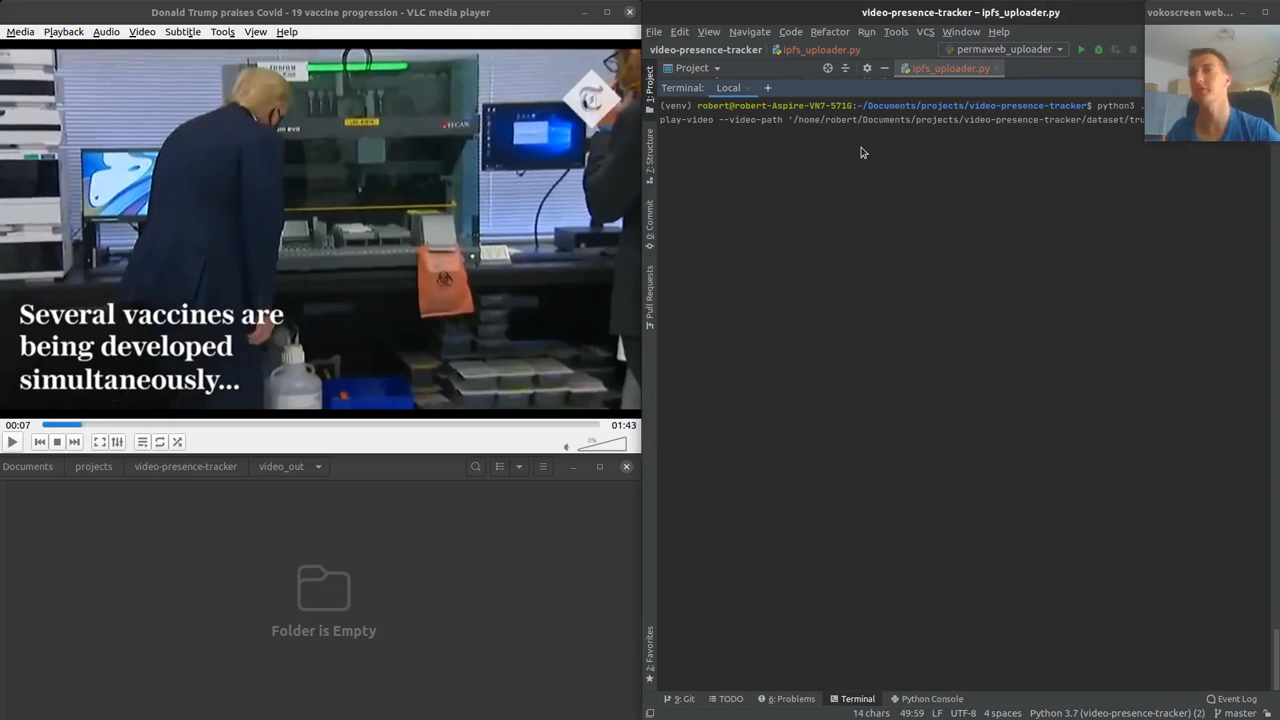Viewport: 1280px width, 720px height.
Task: Click the VLC elapsed time 00:07
Action: tap(18, 425)
